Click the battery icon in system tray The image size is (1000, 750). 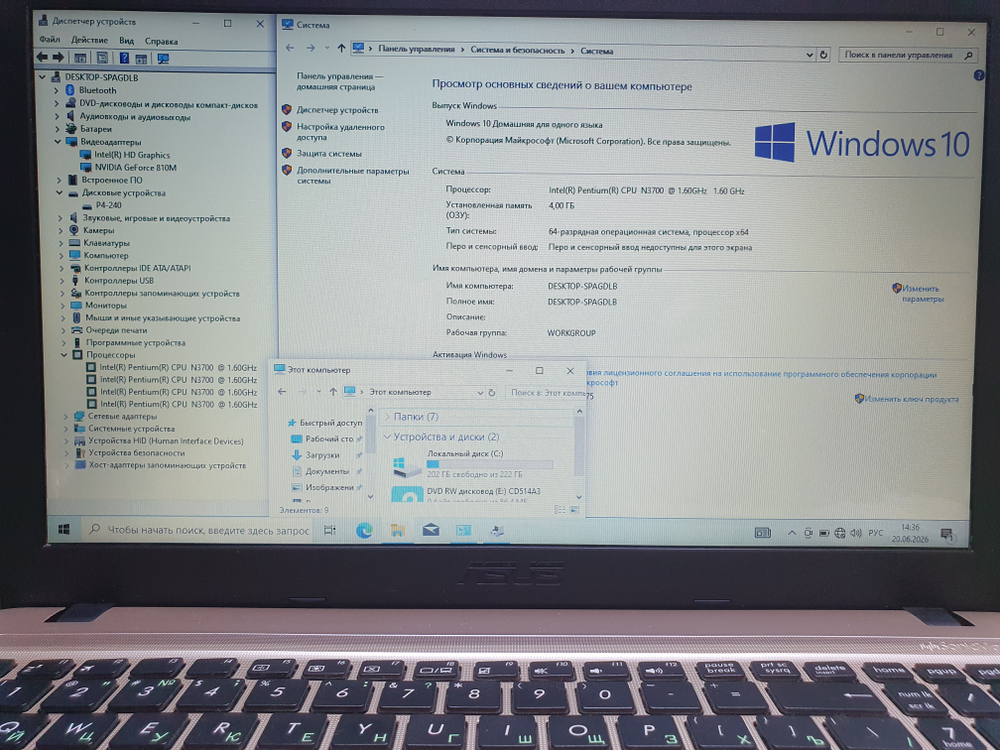(824, 533)
